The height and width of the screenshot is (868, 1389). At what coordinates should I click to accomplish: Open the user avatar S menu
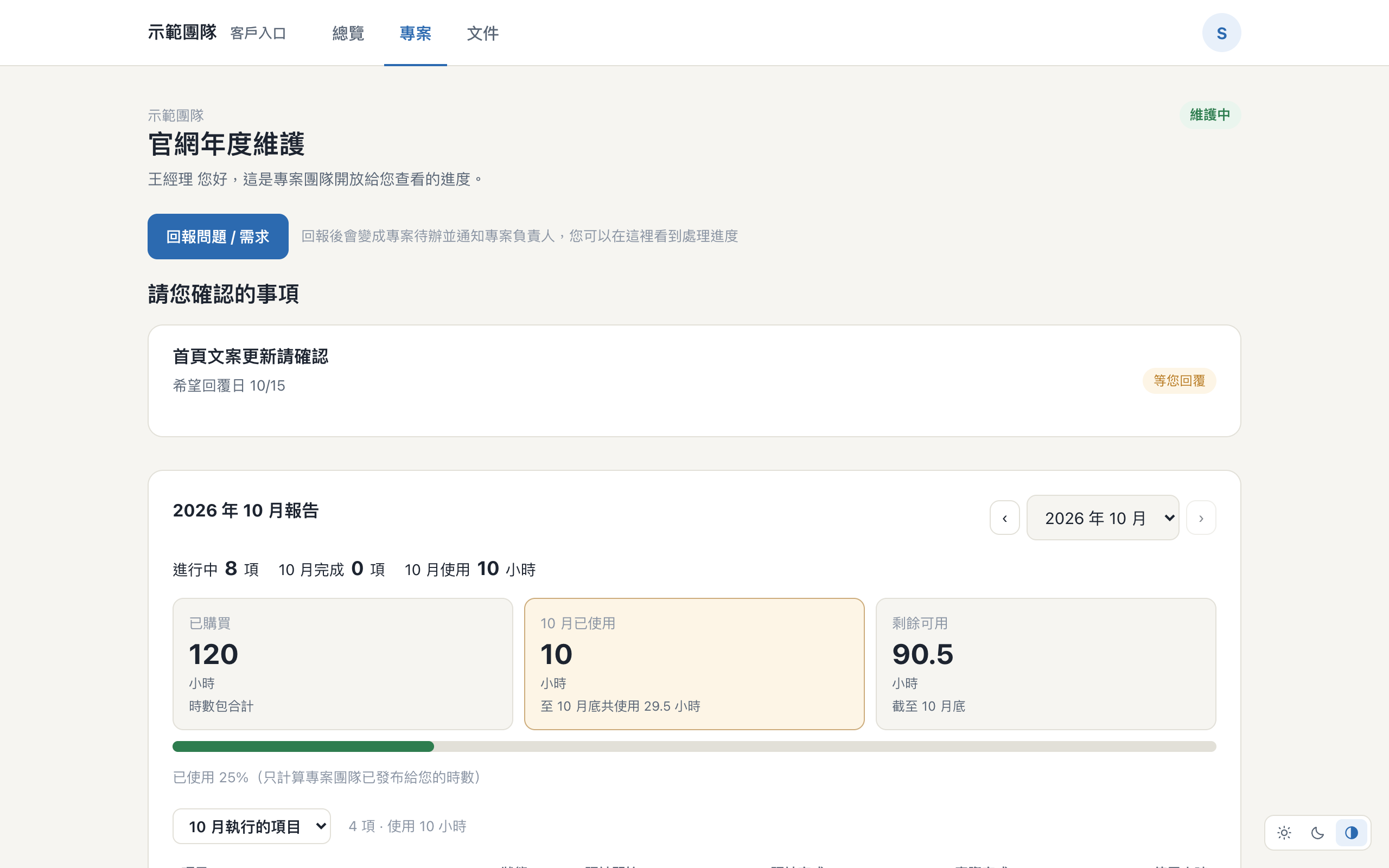click(x=1221, y=33)
